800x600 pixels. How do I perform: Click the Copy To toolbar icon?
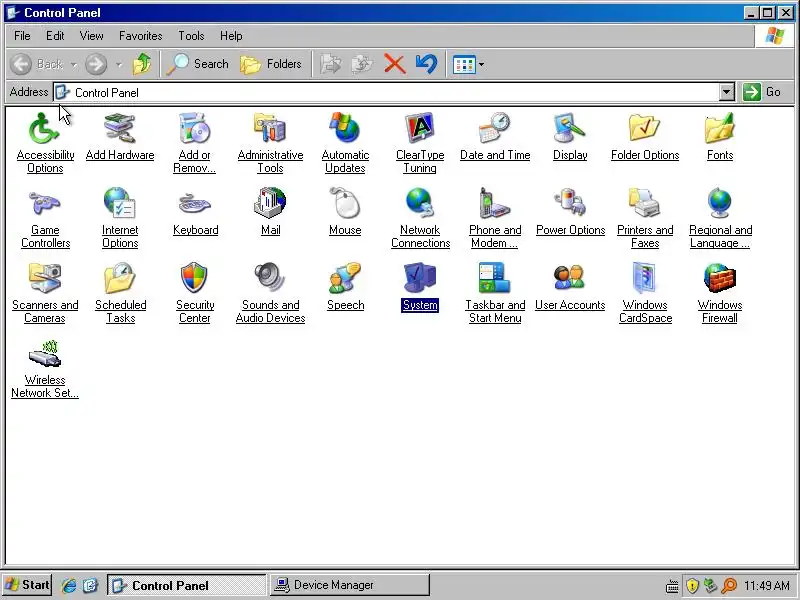tap(362, 64)
